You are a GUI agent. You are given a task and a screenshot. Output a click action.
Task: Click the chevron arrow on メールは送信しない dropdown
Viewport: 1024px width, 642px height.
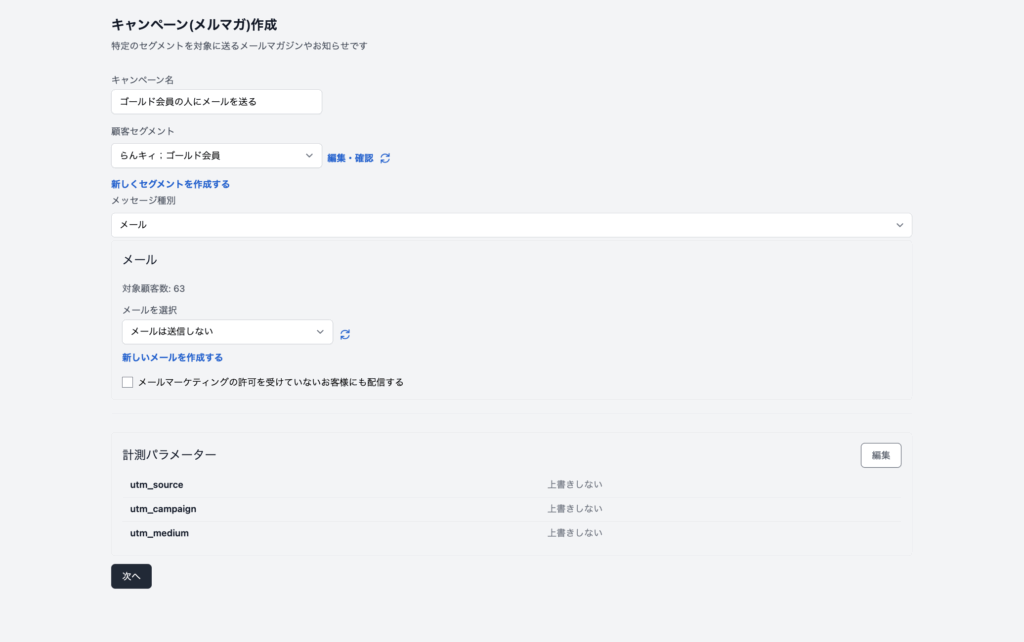pyautogui.click(x=320, y=332)
